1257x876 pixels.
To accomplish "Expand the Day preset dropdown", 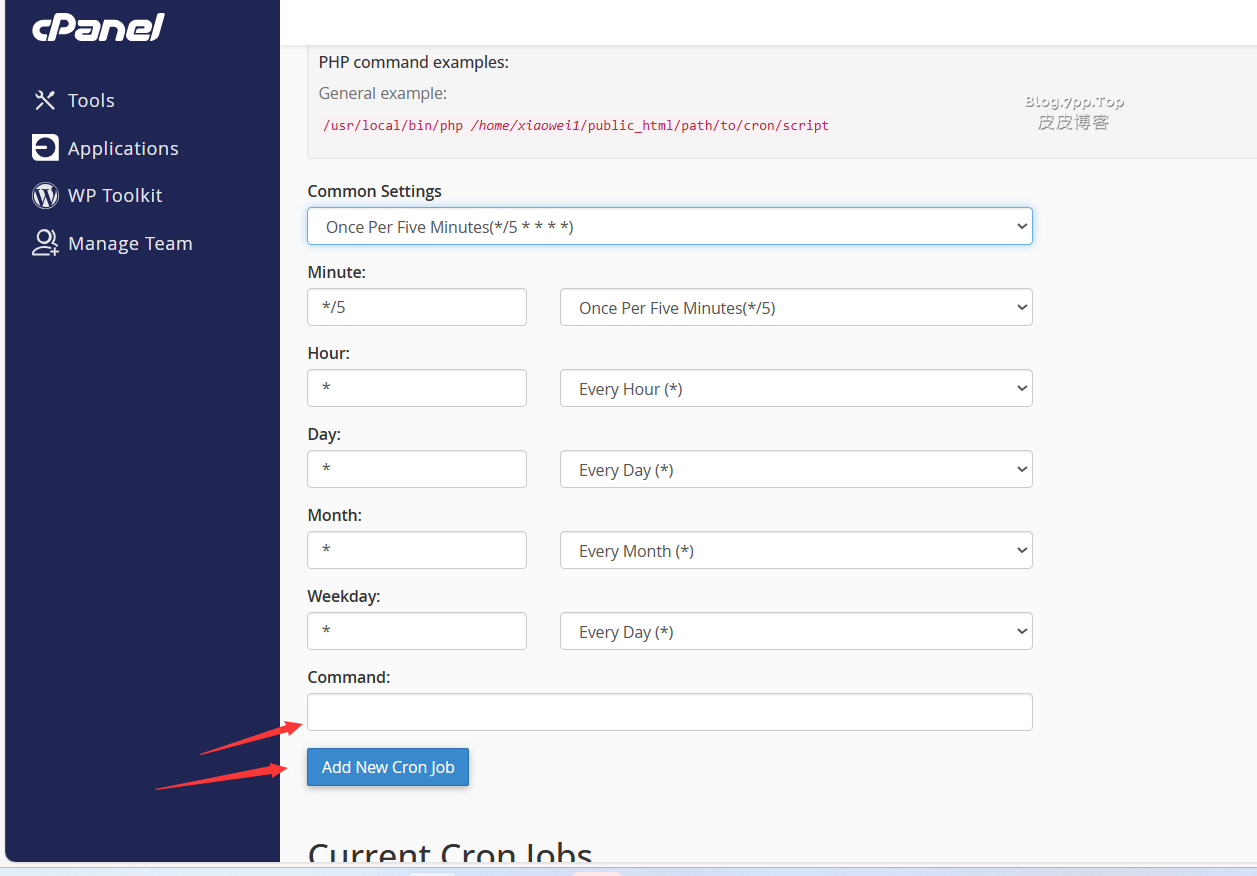I will coord(795,470).
